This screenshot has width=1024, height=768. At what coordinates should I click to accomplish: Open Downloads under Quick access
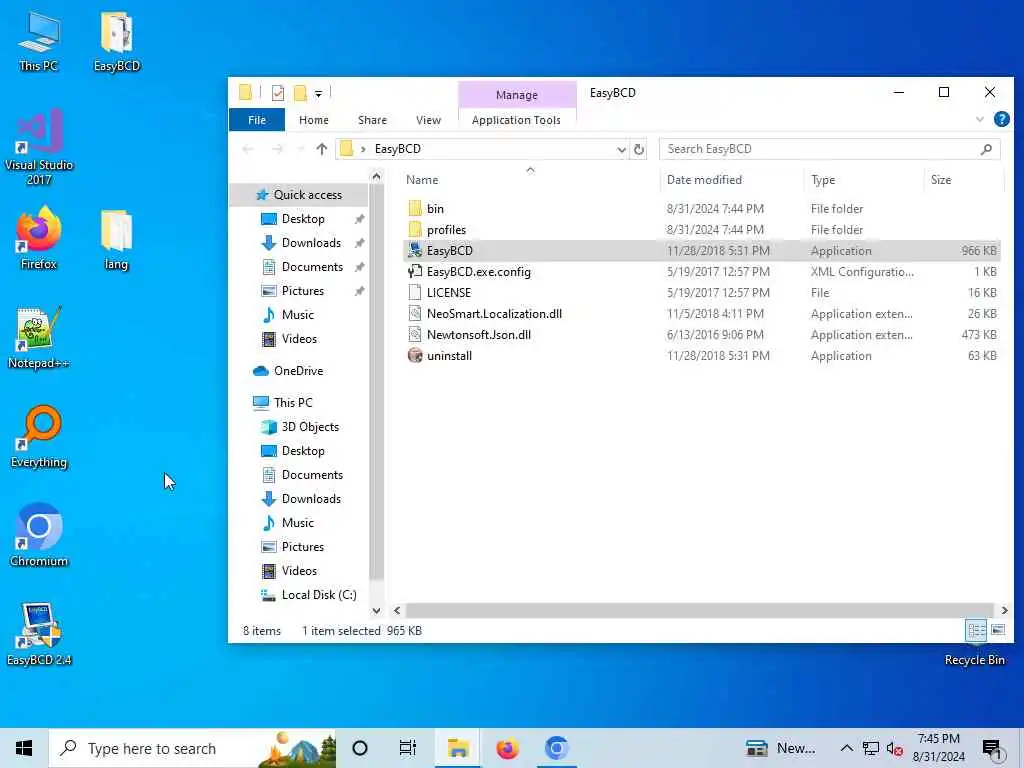click(311, 242)
